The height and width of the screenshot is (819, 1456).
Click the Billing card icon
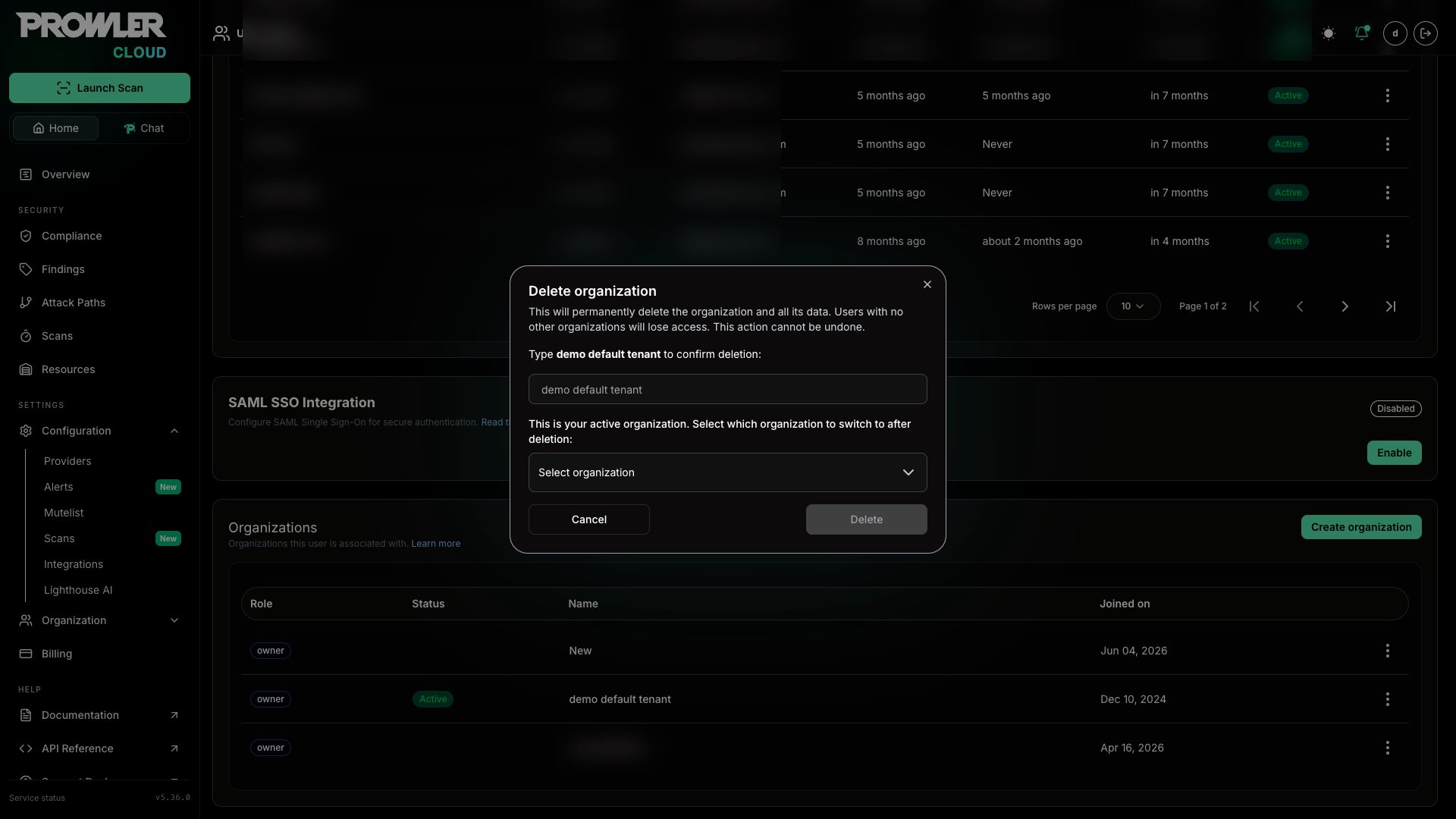26,654
